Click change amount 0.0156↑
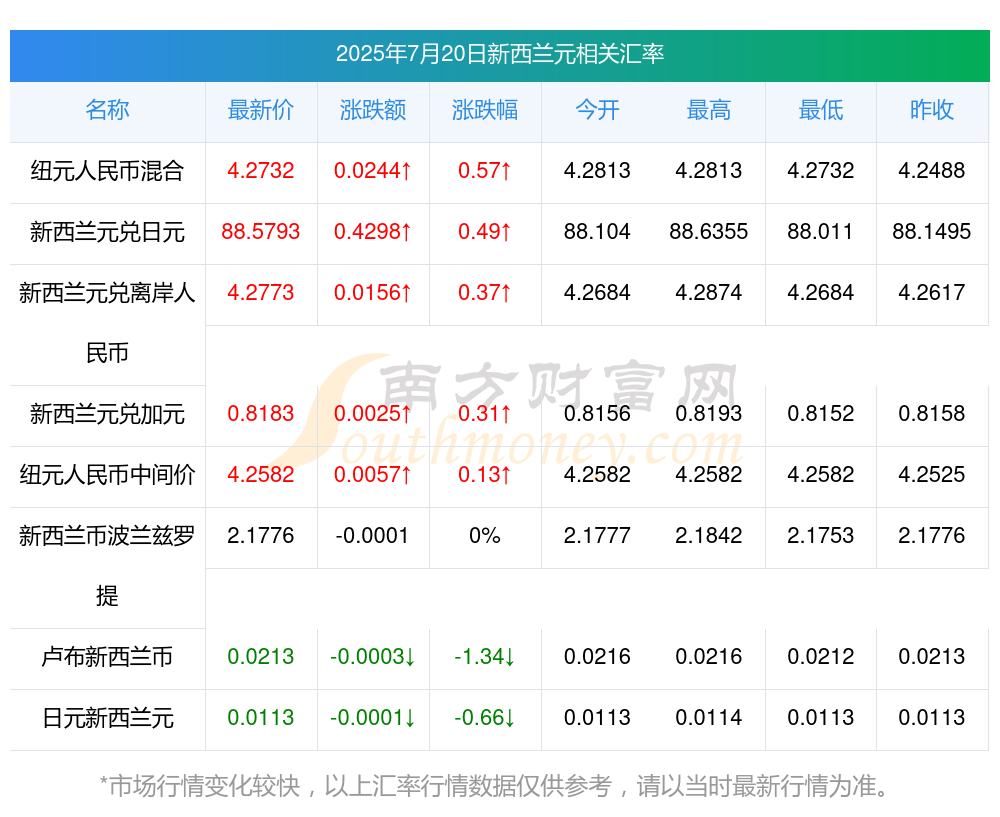Screen dimensions: 1000x817 [373, 293]
